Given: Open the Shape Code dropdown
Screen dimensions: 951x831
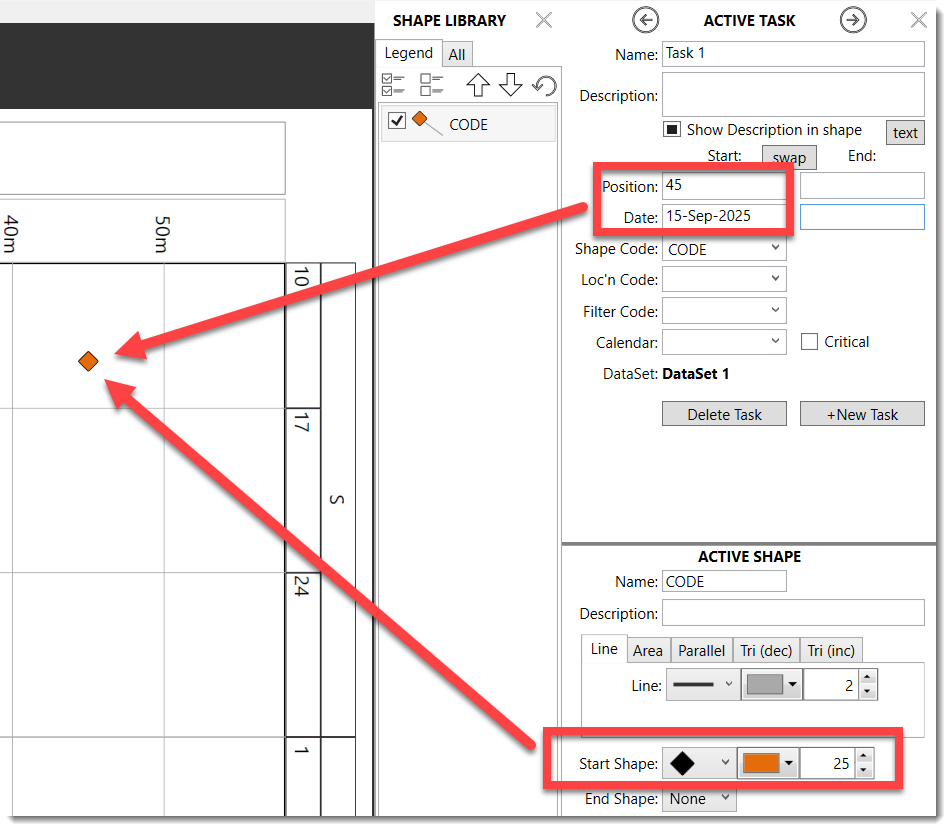Looking at the screenshot, I should click(x=724, y=249).
